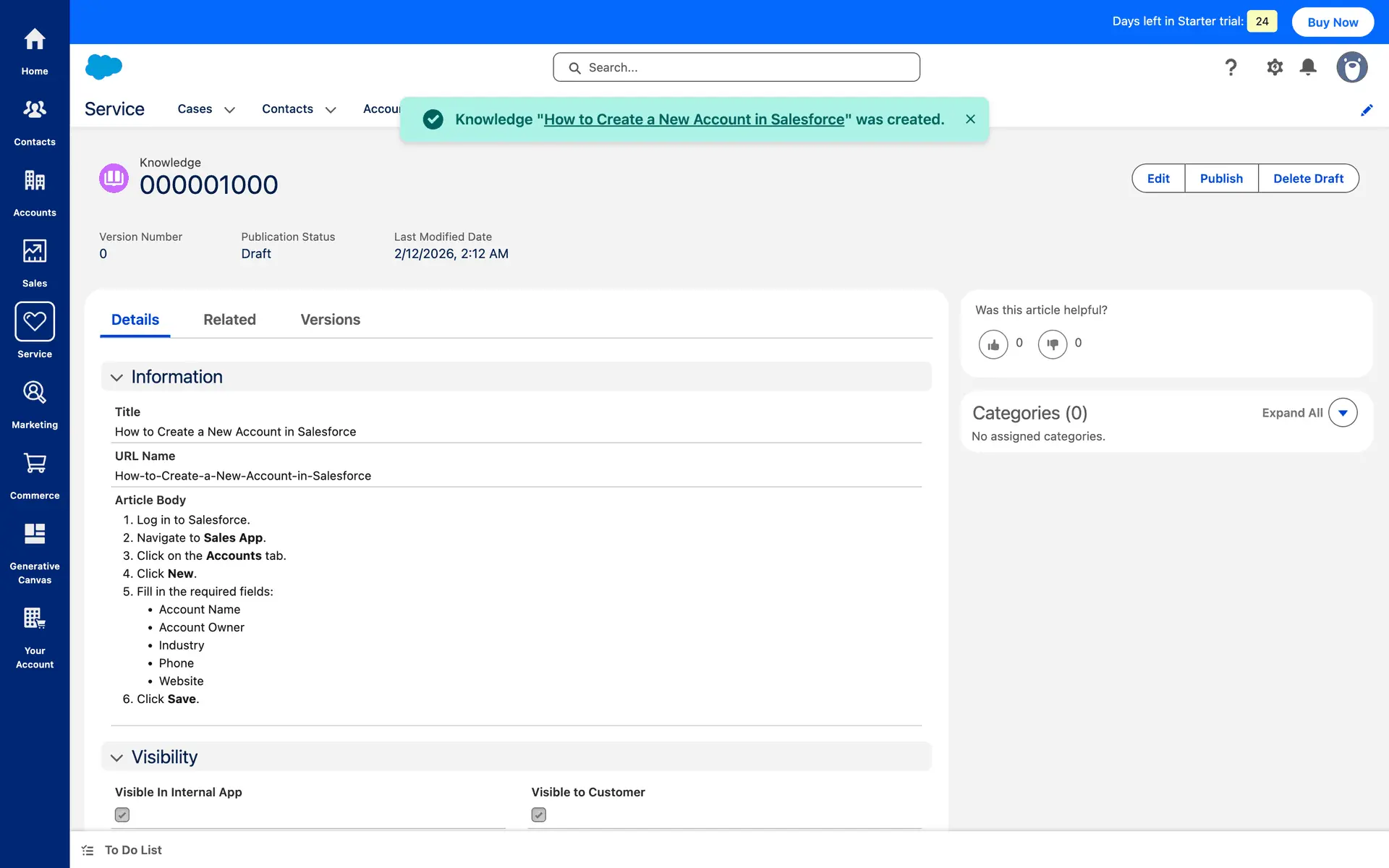Open the help question mark icon
Viewport: 1389px width, 868px height.
pyautogui.click(x=1231, y=67)
